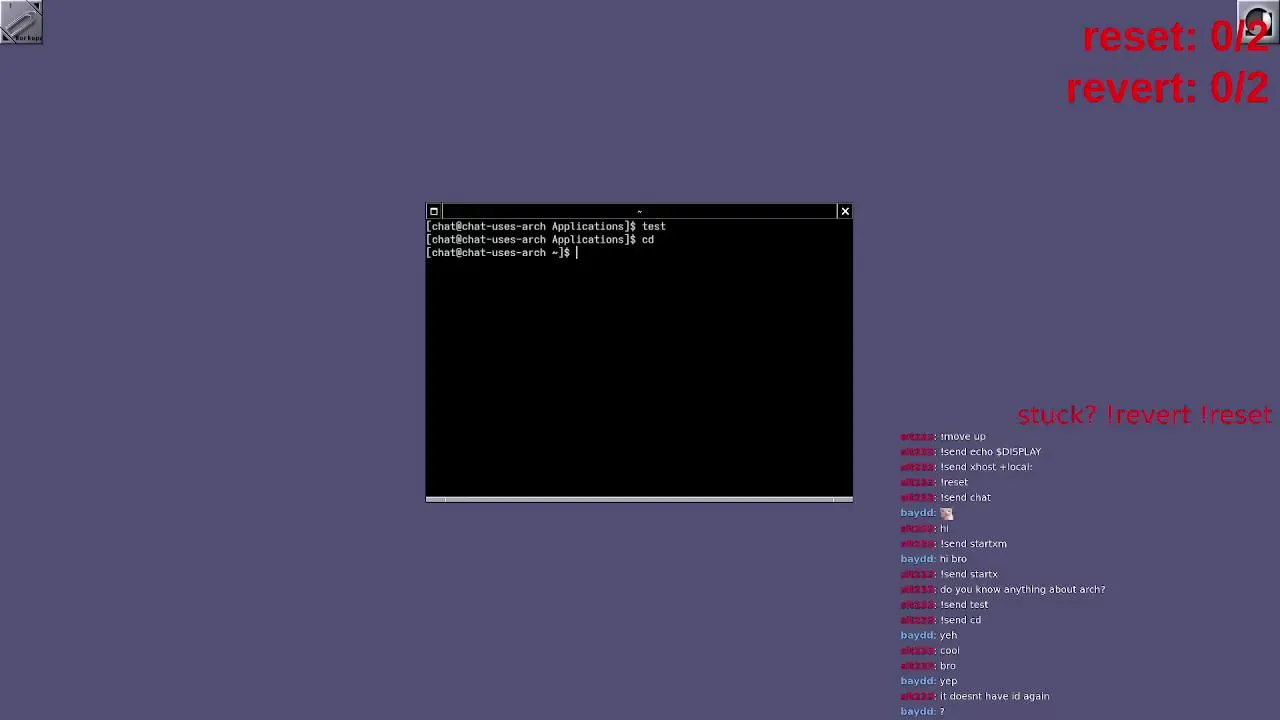Click the 'stuck? !revert !reset' hint

point(1144,415)
